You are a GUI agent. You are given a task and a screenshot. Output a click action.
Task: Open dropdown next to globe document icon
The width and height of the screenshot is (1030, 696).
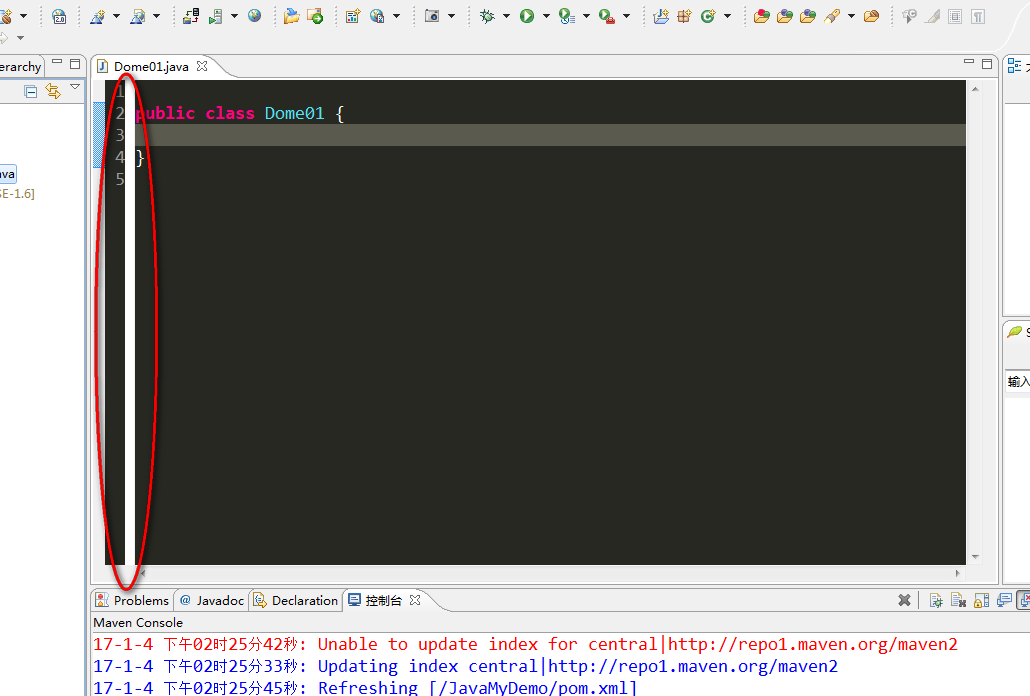pos(396,16)
